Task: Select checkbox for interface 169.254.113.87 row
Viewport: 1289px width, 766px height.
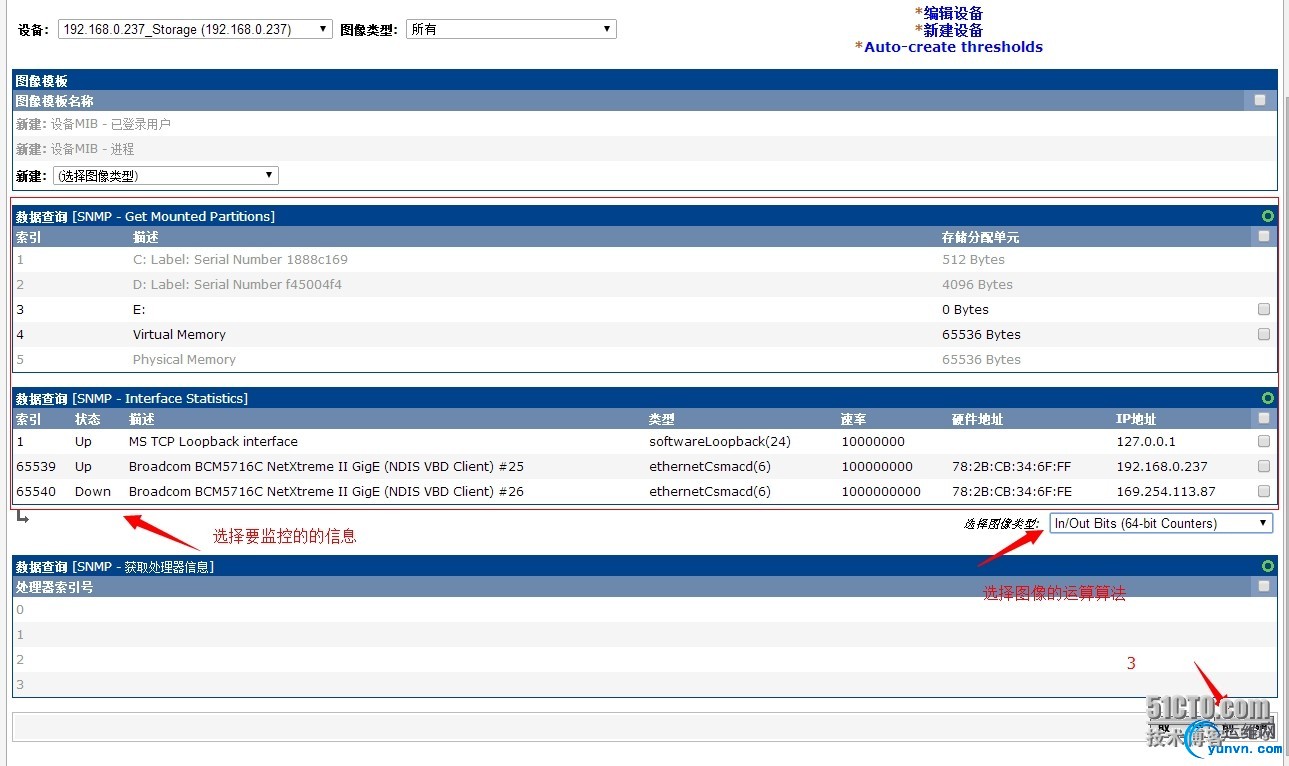Action: point(1264,491)
